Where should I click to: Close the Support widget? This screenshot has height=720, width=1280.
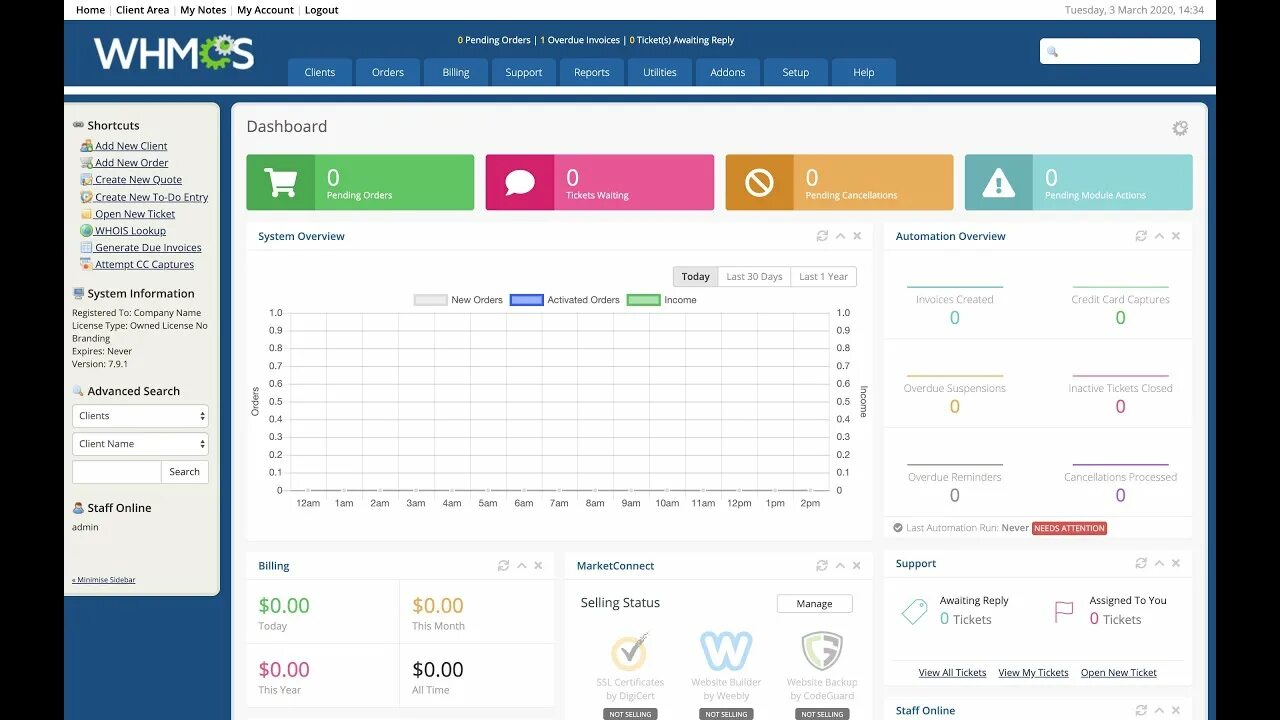1176,563
